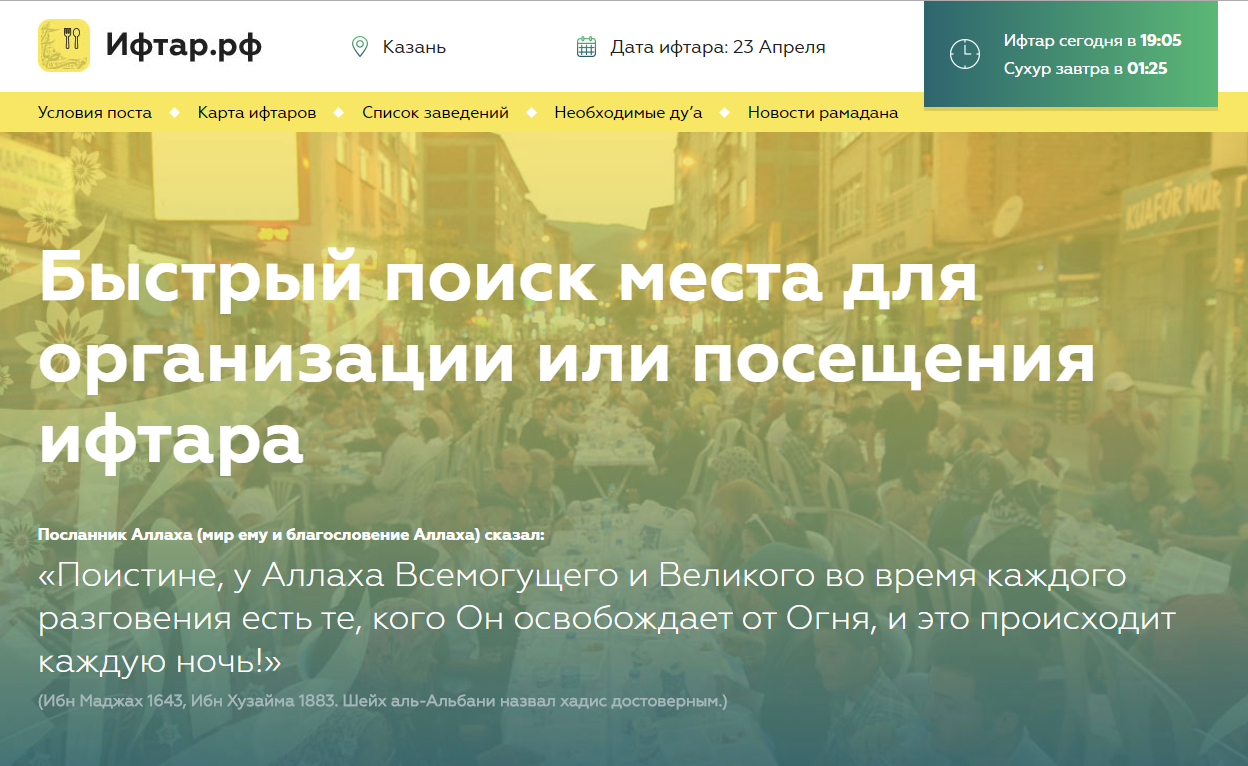Screen dimensions: 1248x766
Task: Click diamond separator before Новости рамадана
Action: pos(725,113)
